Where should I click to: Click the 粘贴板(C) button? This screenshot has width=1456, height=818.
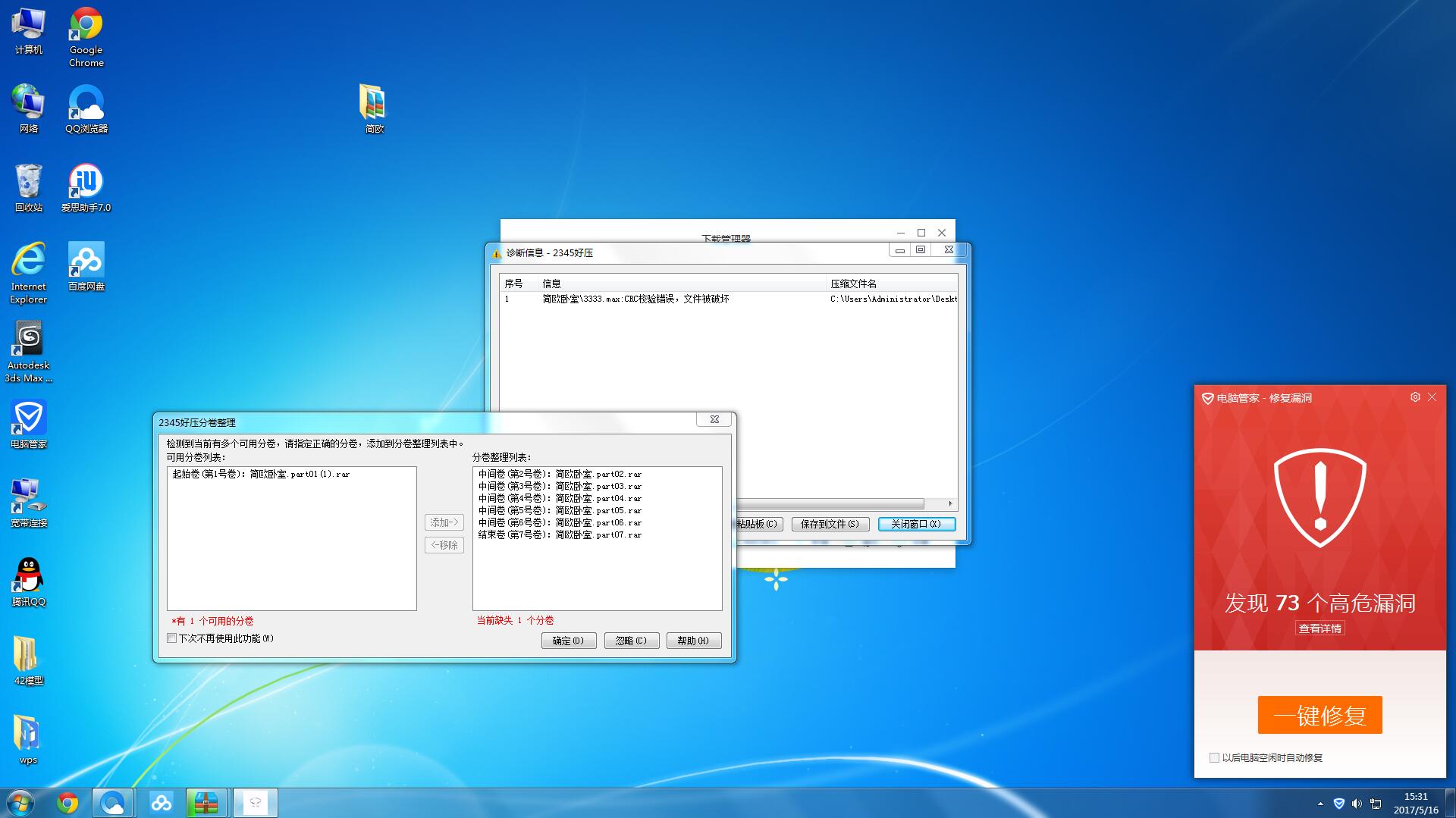(x=759, y=524)
